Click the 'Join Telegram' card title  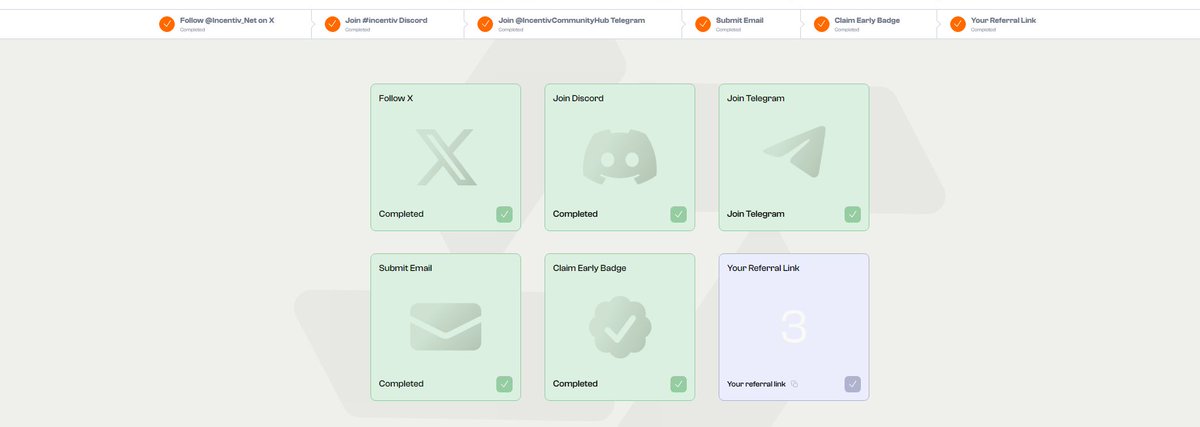(756, 99)
